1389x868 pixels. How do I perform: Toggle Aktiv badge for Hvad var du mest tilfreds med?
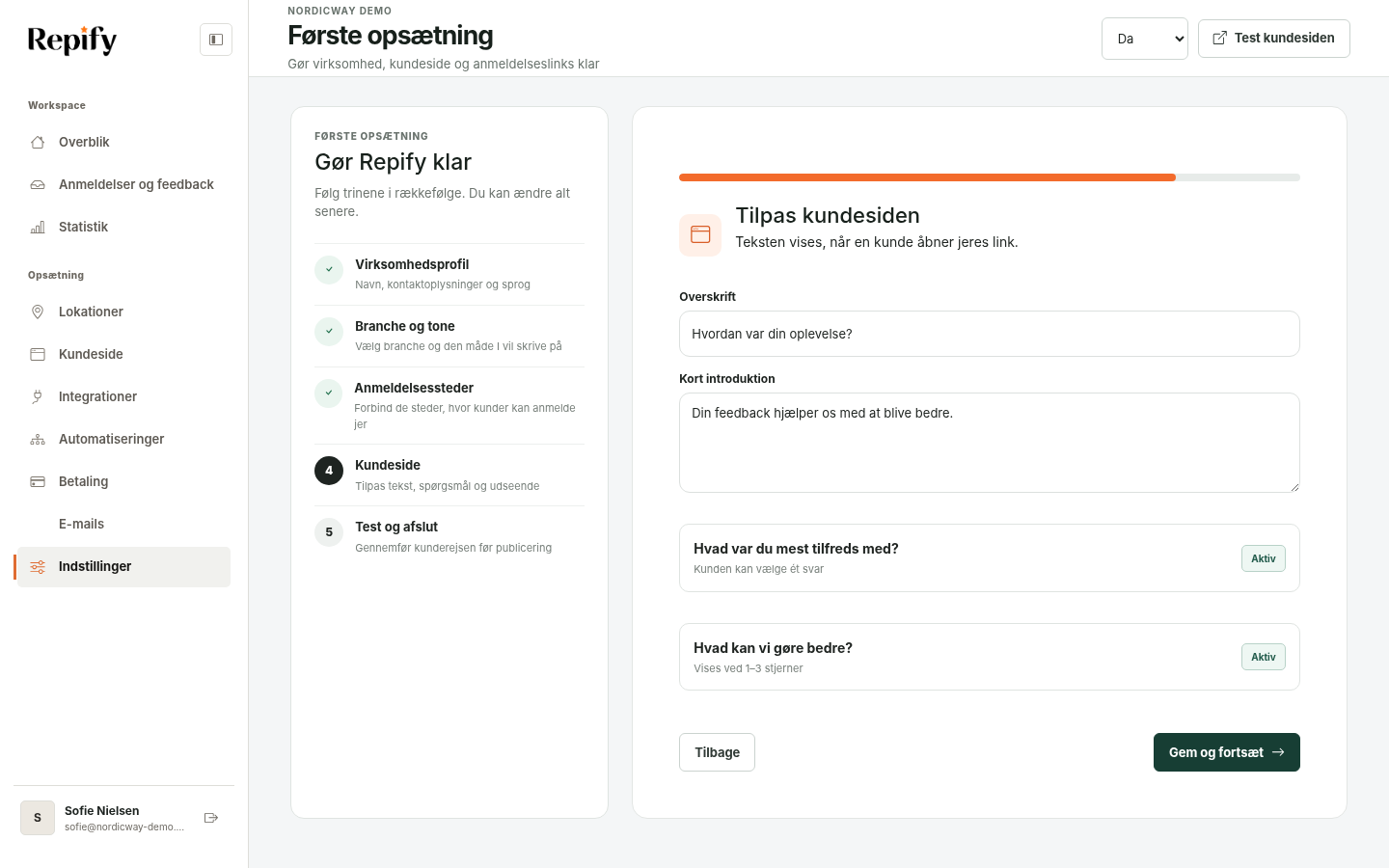pos(1264,558)
